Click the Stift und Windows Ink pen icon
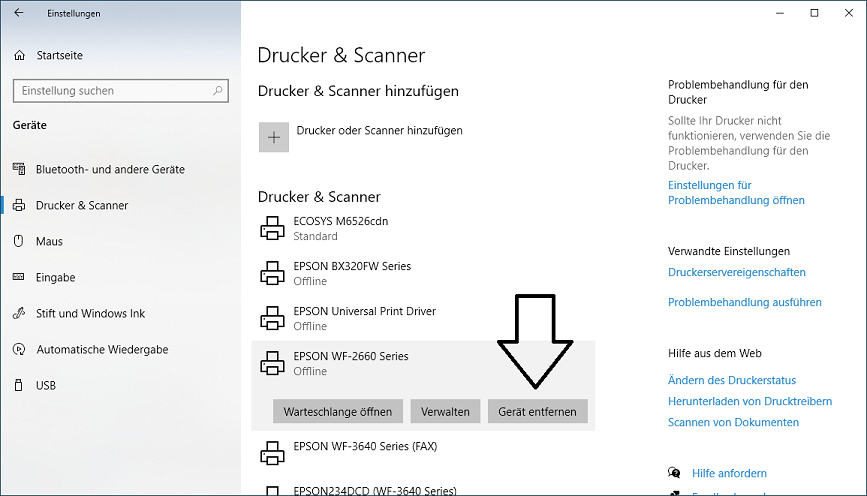This screenshot has width=867, height=496. pos(19,313)
